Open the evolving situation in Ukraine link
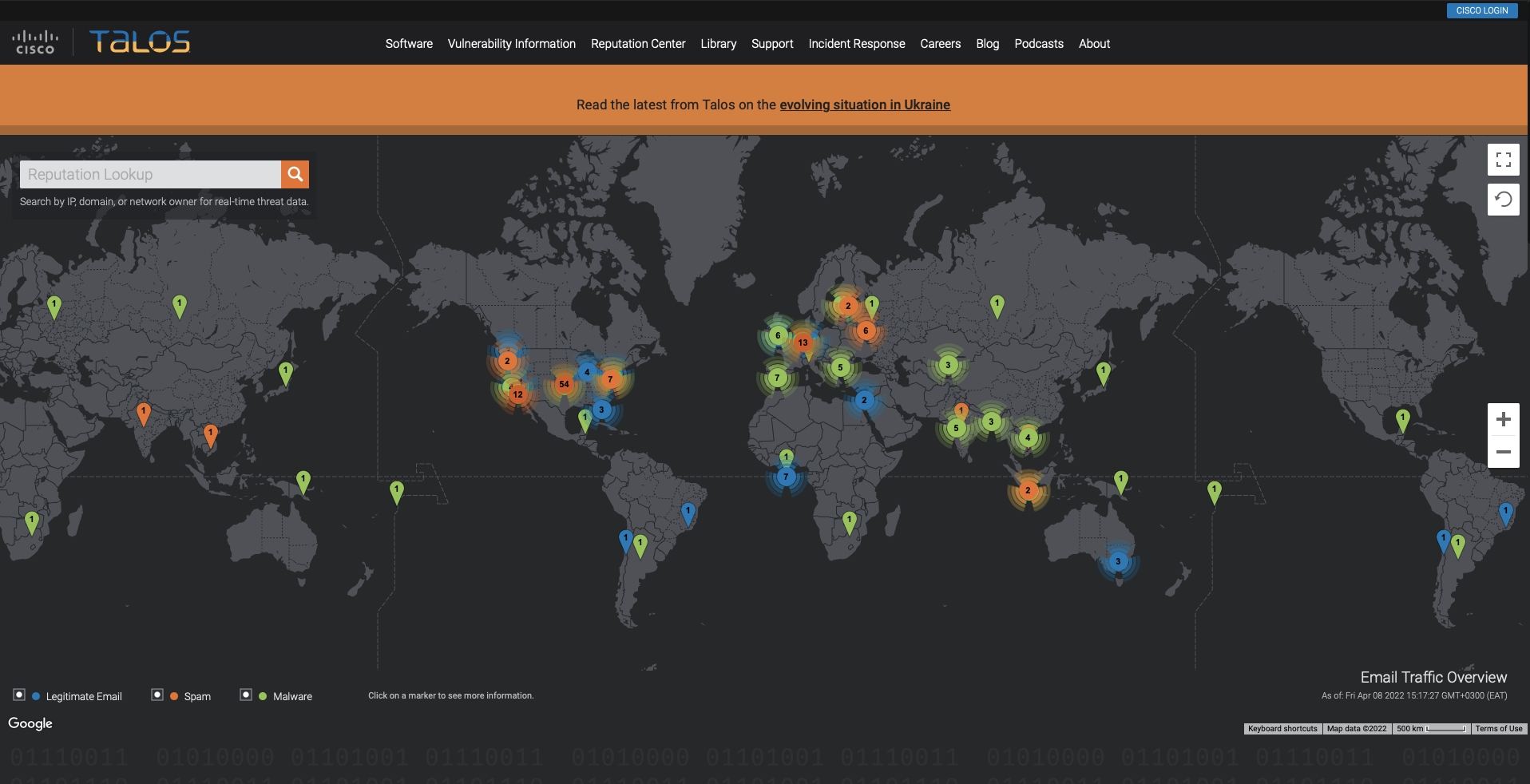Screen dimensions: 1530x784 (864, 105)
